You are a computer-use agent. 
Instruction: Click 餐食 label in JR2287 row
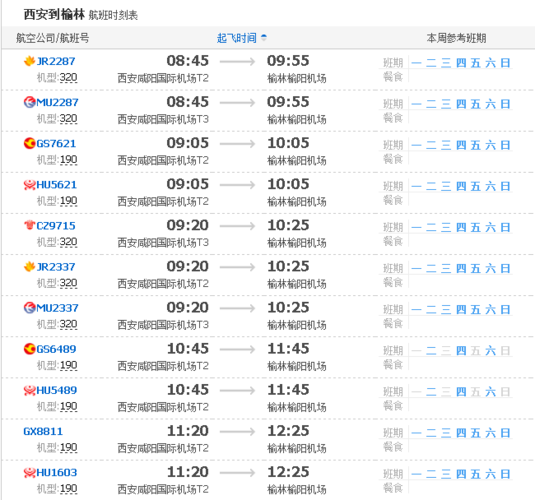click(393, 77)
